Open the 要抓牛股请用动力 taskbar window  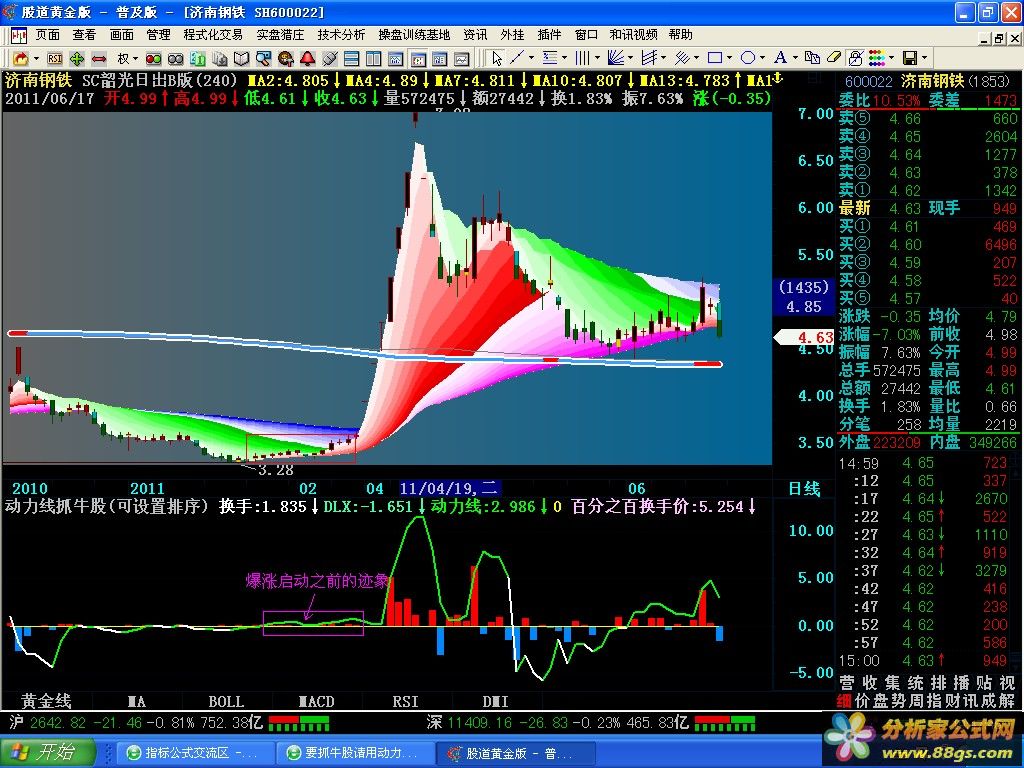[355, 753]
